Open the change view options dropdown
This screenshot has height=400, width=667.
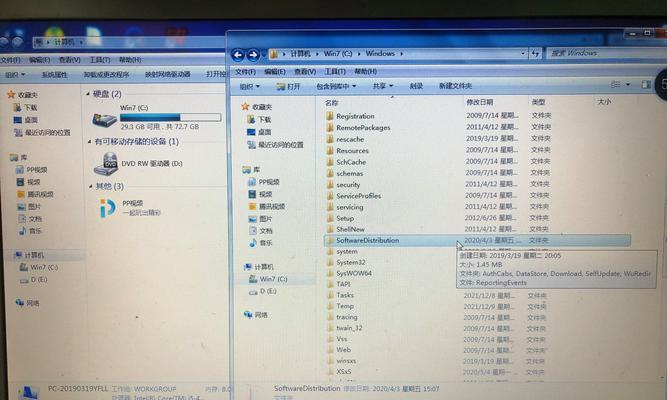pyautogui.click(x=627, y=85)
